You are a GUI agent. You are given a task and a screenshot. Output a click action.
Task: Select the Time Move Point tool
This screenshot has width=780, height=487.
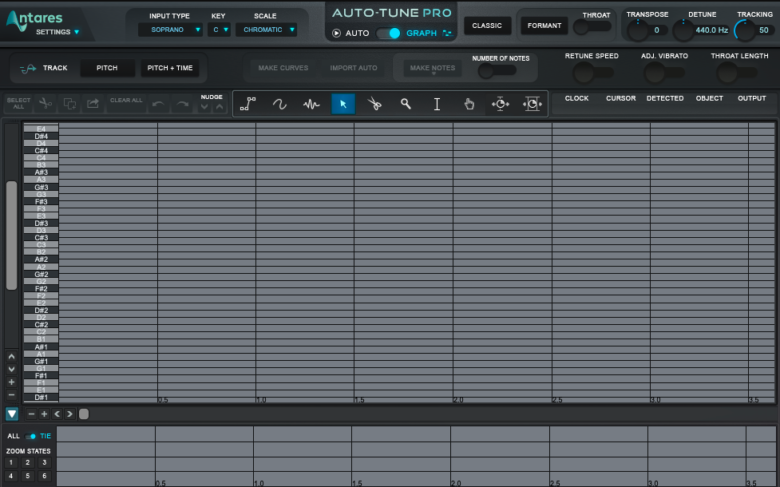click(500, 103)
